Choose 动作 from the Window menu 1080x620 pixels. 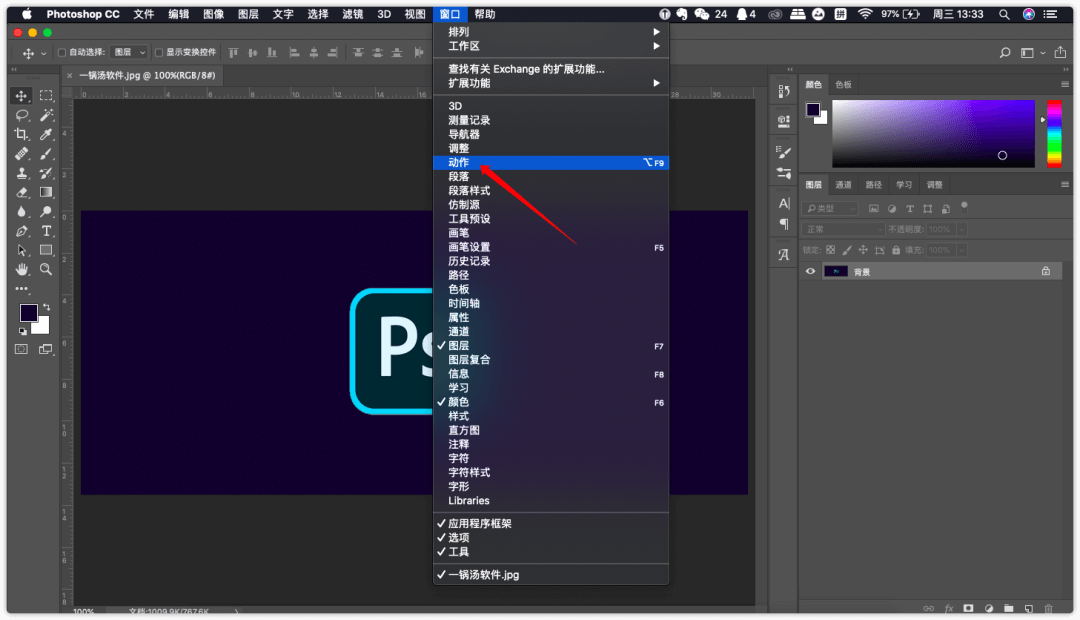550,163
